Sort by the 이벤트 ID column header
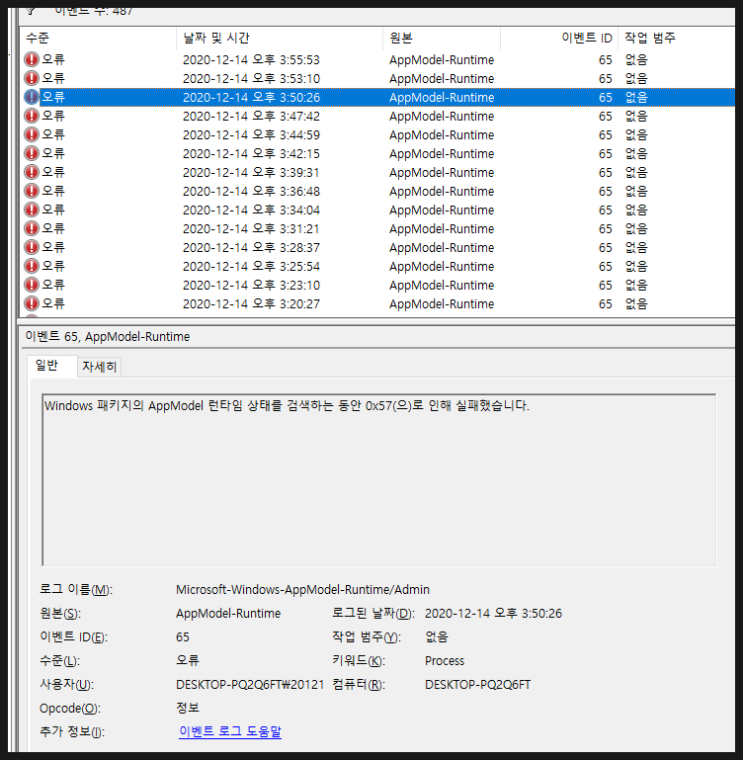 coord(559,38)
